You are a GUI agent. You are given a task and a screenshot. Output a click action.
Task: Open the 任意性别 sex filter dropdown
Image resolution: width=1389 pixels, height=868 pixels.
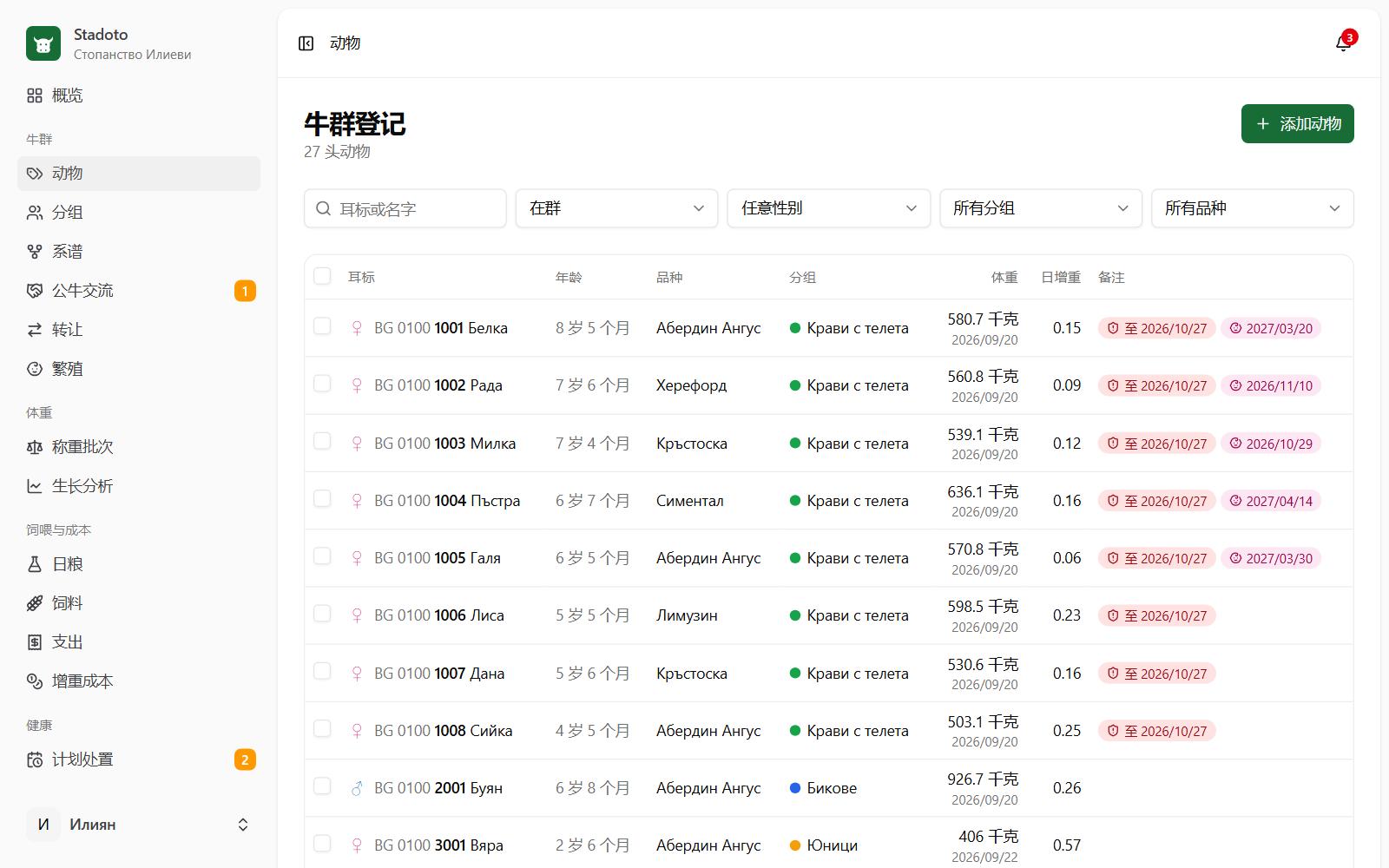coord(828,208)
